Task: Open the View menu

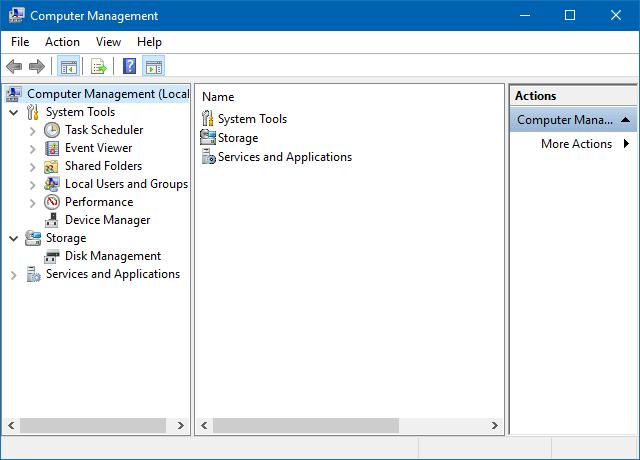Action: point(108,42)
